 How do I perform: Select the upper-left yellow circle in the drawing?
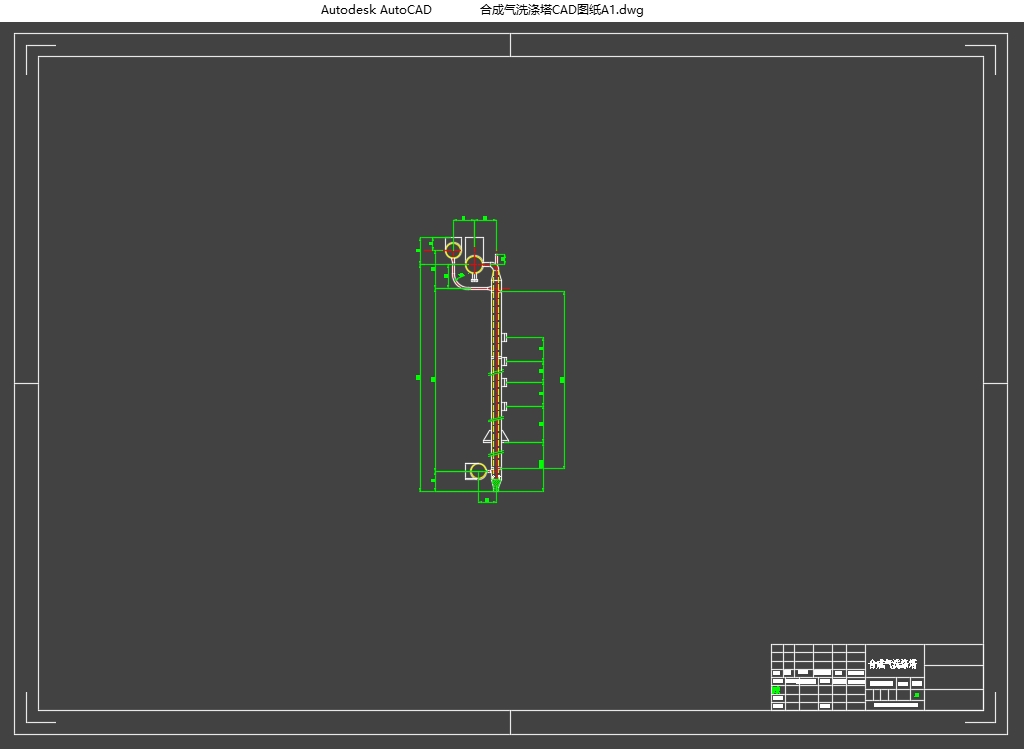point(452,249)
